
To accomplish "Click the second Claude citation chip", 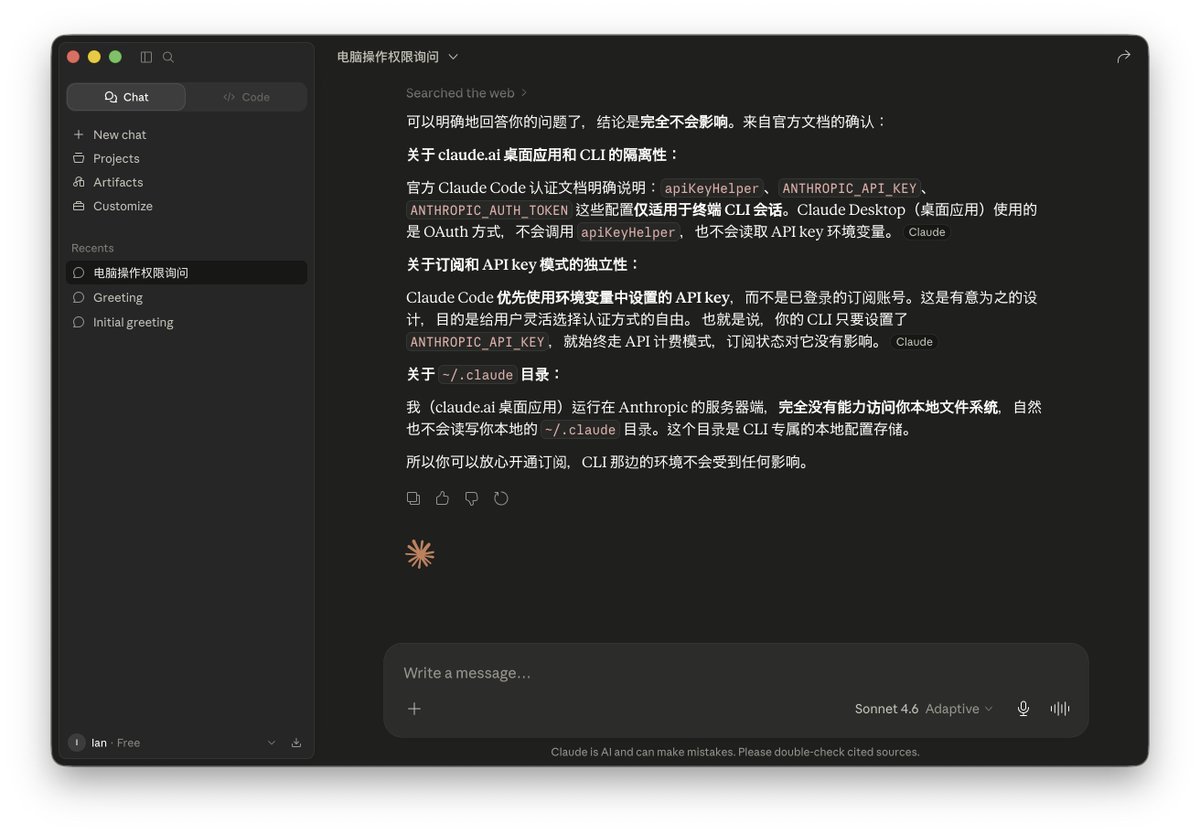I will tap(914, 342).
